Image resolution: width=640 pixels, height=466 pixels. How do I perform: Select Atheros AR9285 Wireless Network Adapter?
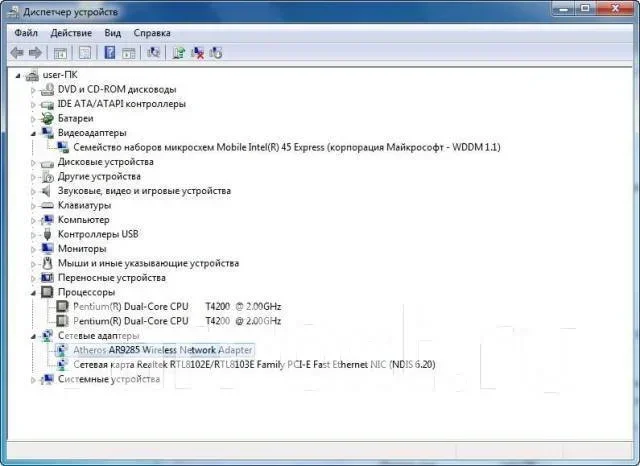pos(162,350)
